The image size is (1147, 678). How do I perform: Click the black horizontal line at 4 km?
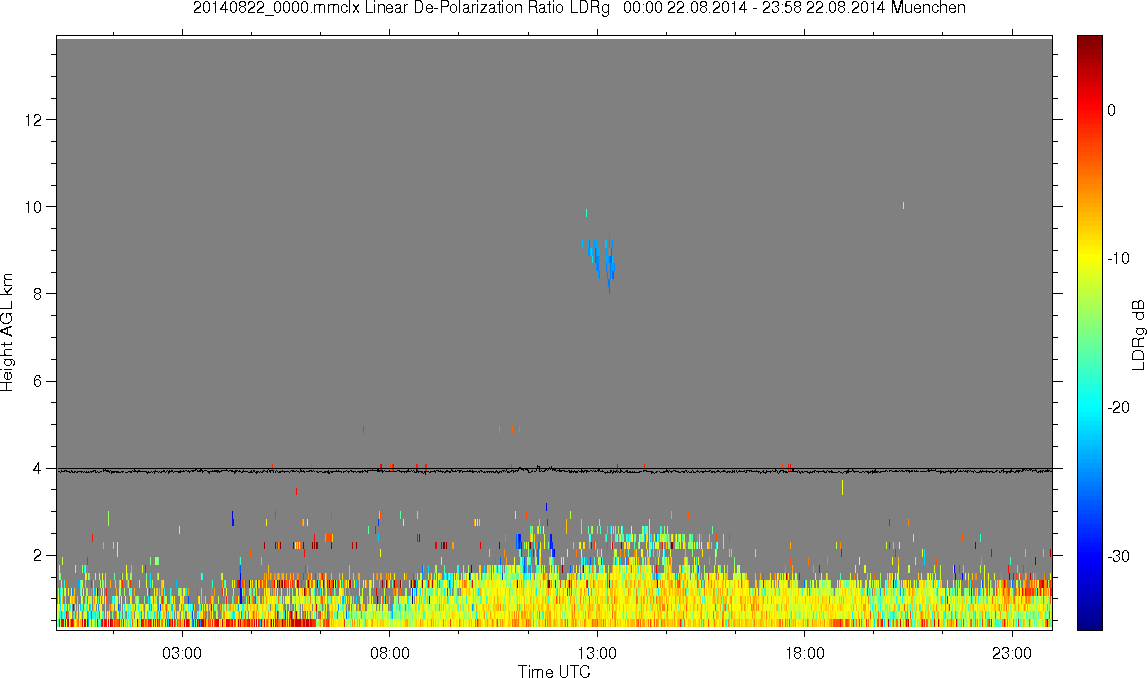point(554,471)
